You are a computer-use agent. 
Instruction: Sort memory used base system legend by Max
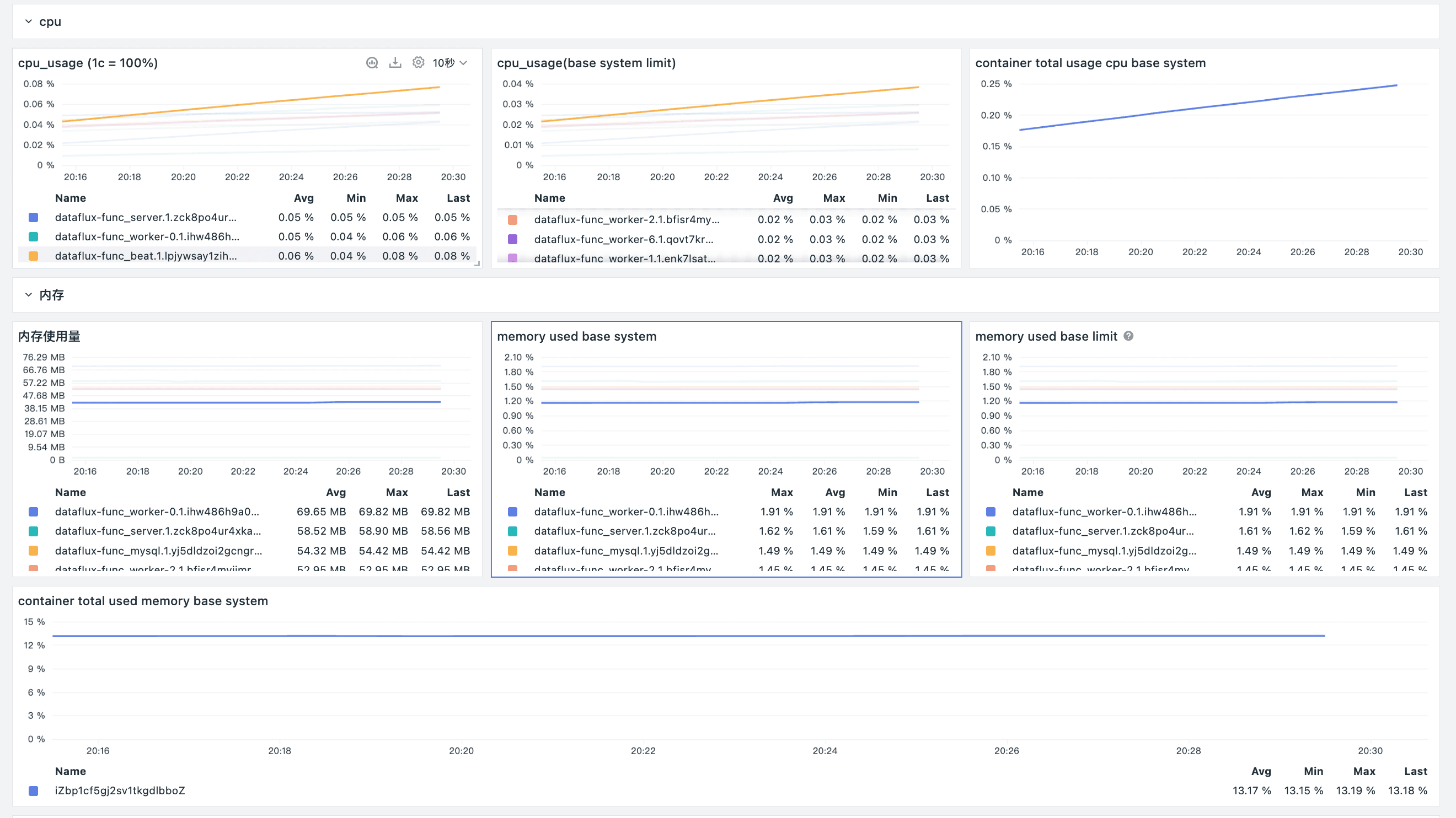pos(781,493)
